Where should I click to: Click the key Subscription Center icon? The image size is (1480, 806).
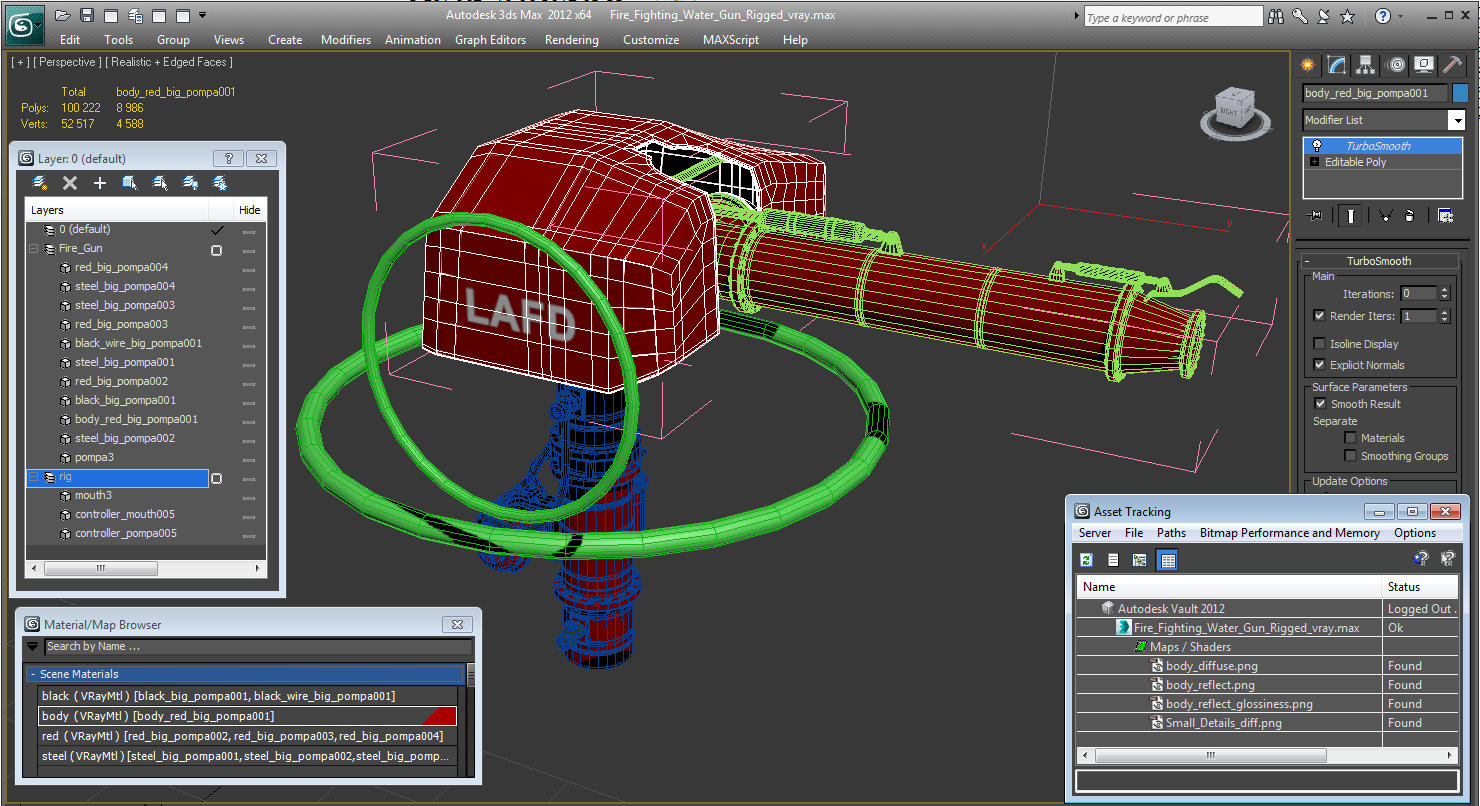[1300, 16]
